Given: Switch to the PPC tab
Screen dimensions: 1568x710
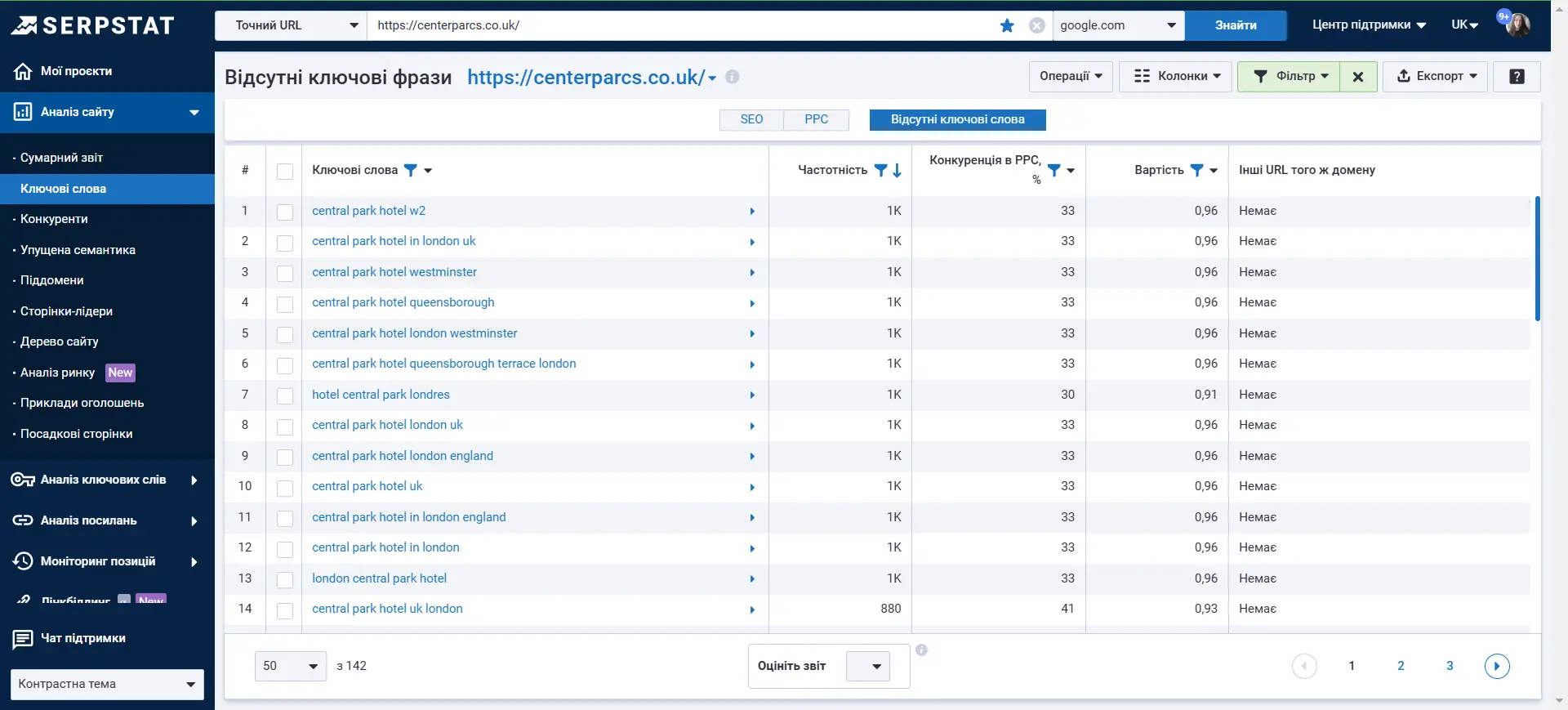Looking at the screenshot, I should tap(816, 119).
